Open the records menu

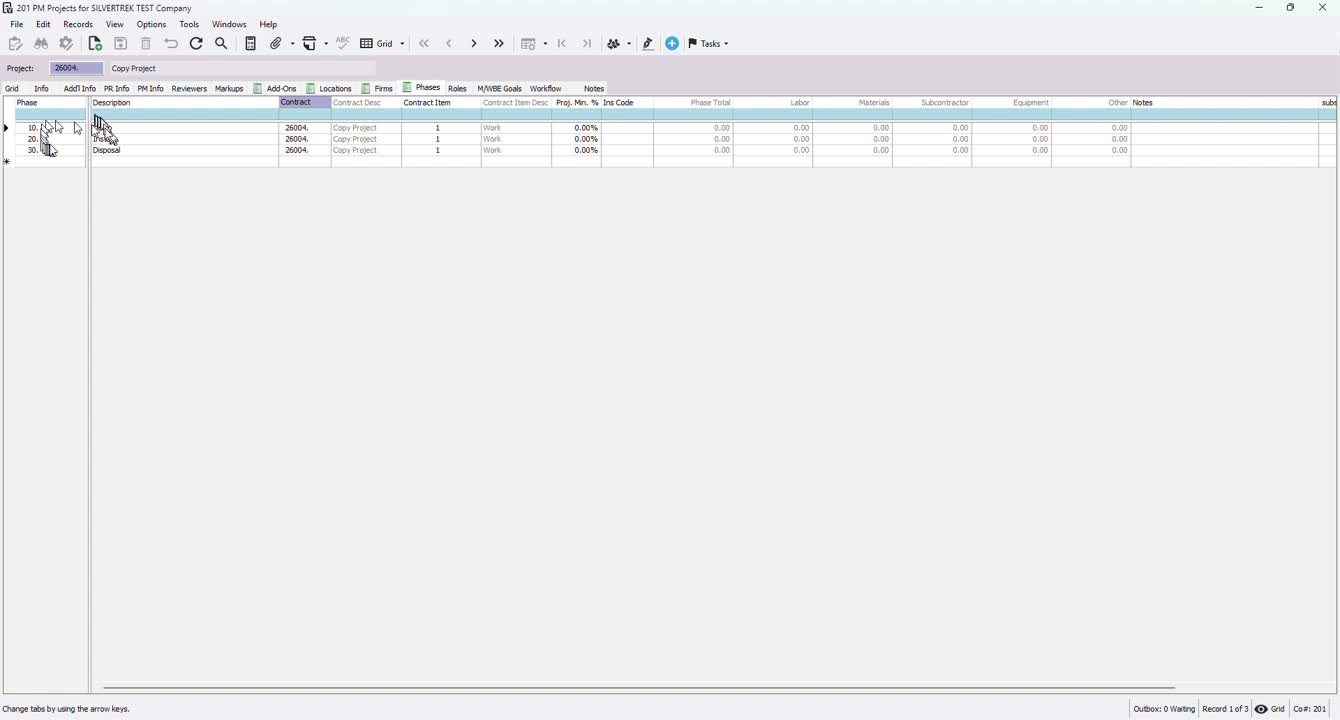[x=78, y=25]
